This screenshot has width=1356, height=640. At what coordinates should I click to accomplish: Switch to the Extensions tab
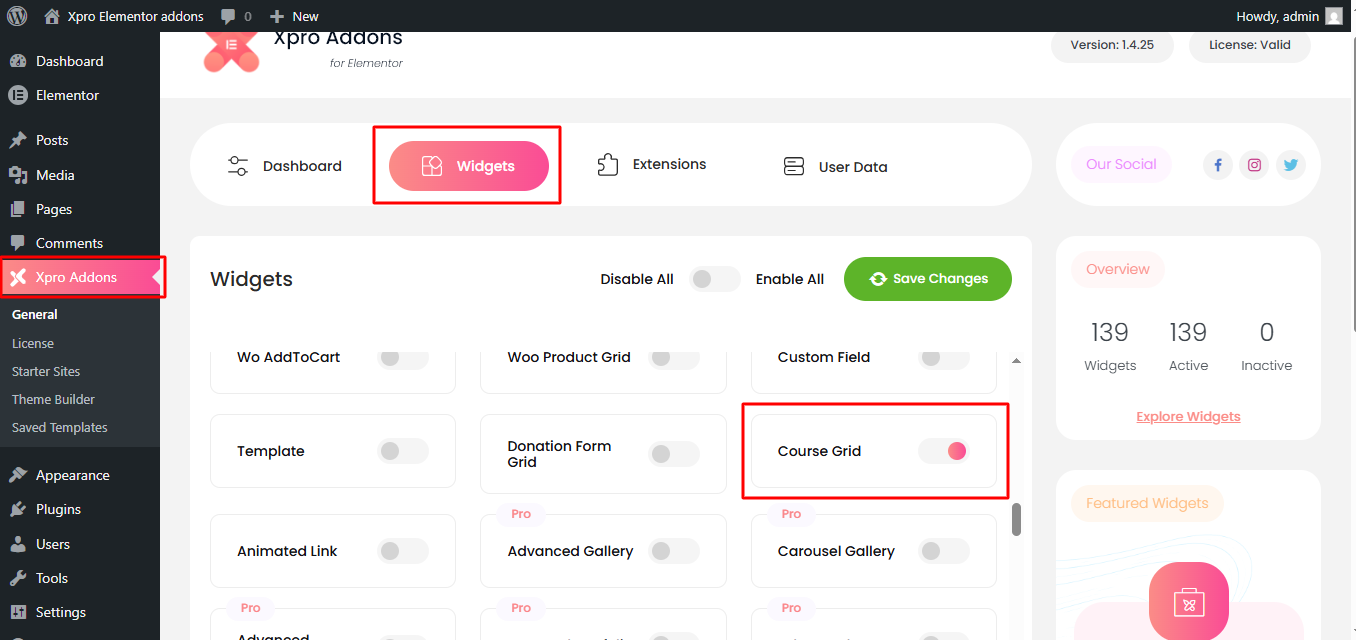click(651, 165)
